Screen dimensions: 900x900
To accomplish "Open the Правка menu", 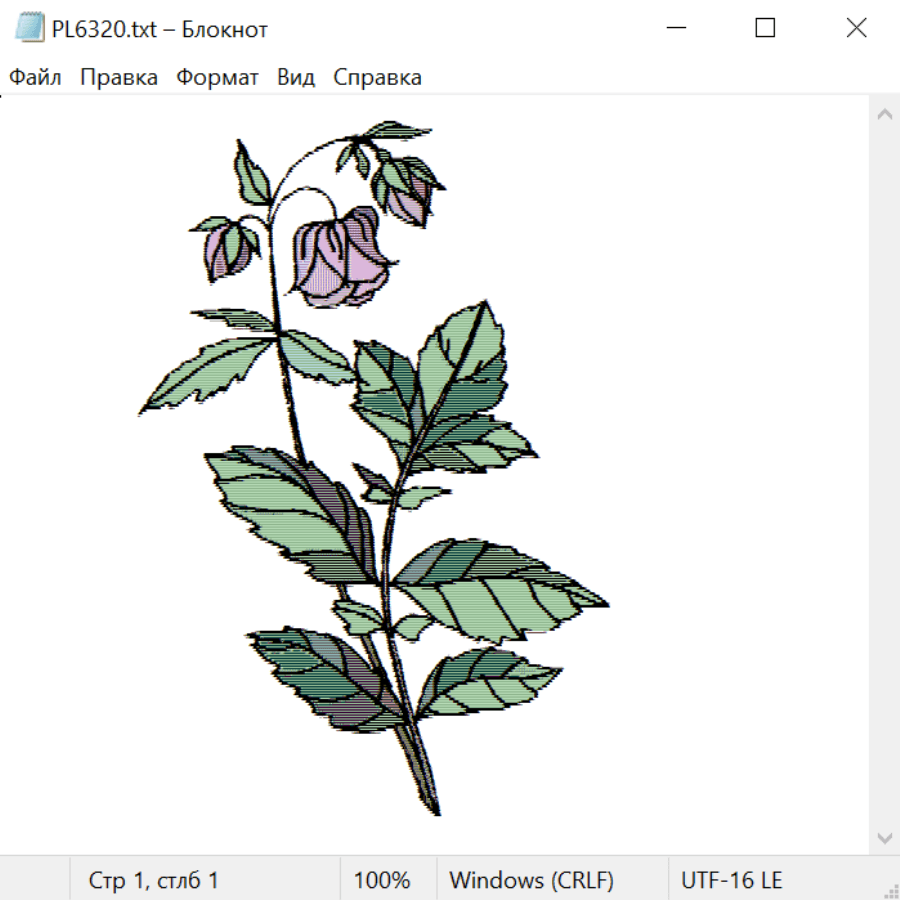I will (x=119, y=77).
